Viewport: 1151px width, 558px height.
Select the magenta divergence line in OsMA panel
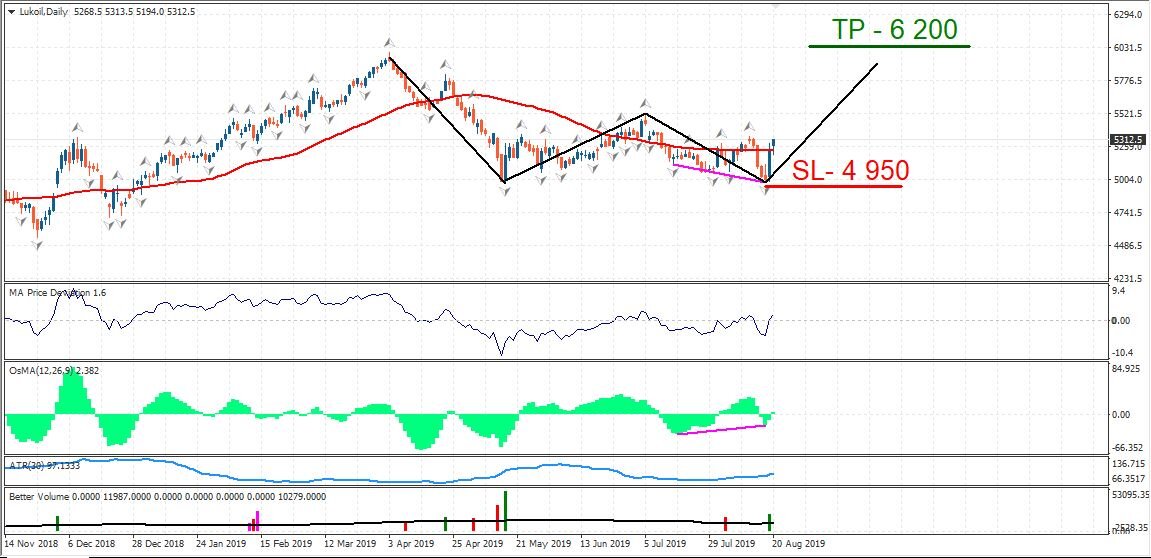(x=722, y=430)
